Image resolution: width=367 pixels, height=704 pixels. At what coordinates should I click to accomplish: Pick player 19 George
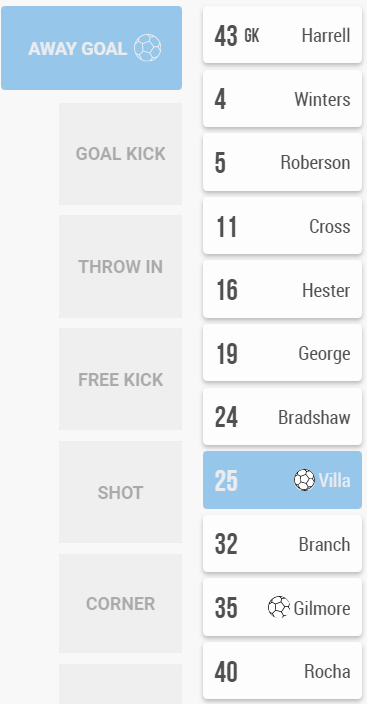coord(283,353)
